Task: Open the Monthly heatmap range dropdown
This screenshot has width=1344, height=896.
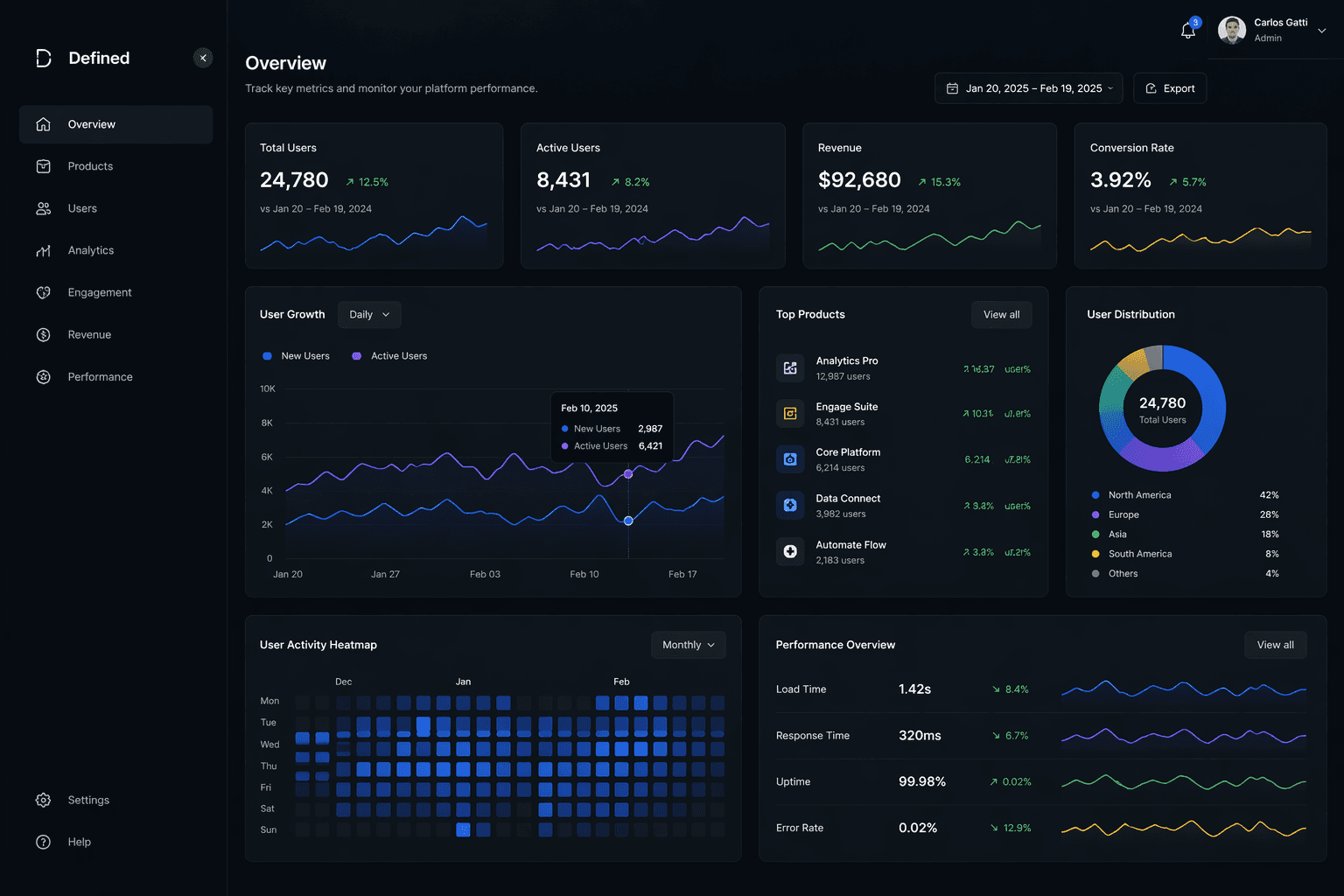Action: tap(688, 645)
